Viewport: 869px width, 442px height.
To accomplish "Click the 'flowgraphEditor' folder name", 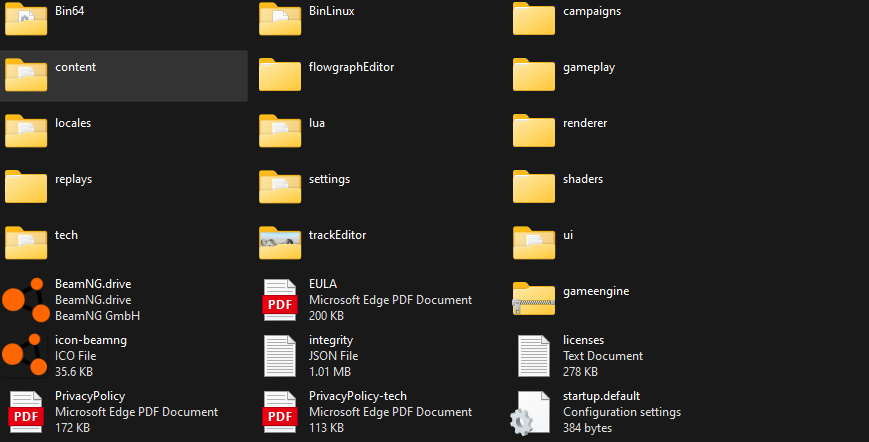I will (351, 68).
